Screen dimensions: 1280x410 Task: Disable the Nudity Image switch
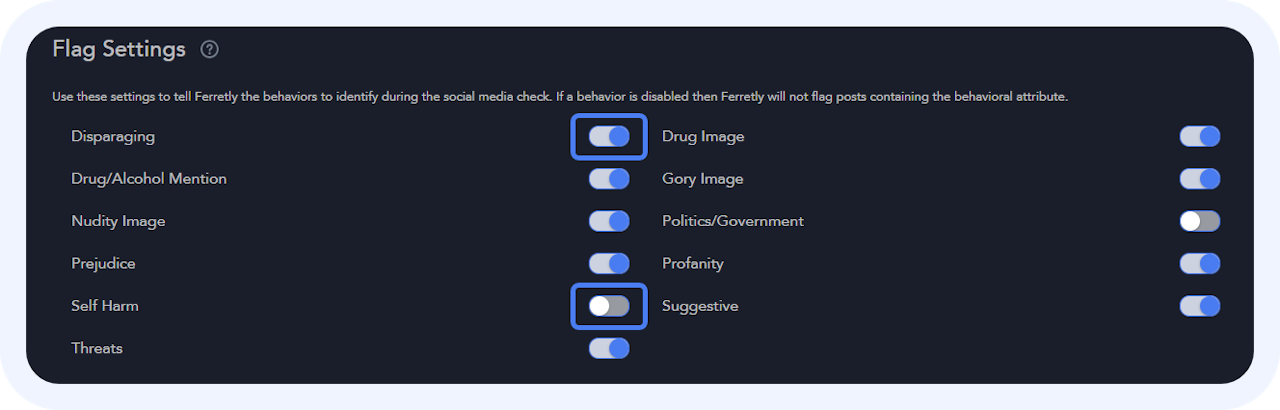[609, 221]
